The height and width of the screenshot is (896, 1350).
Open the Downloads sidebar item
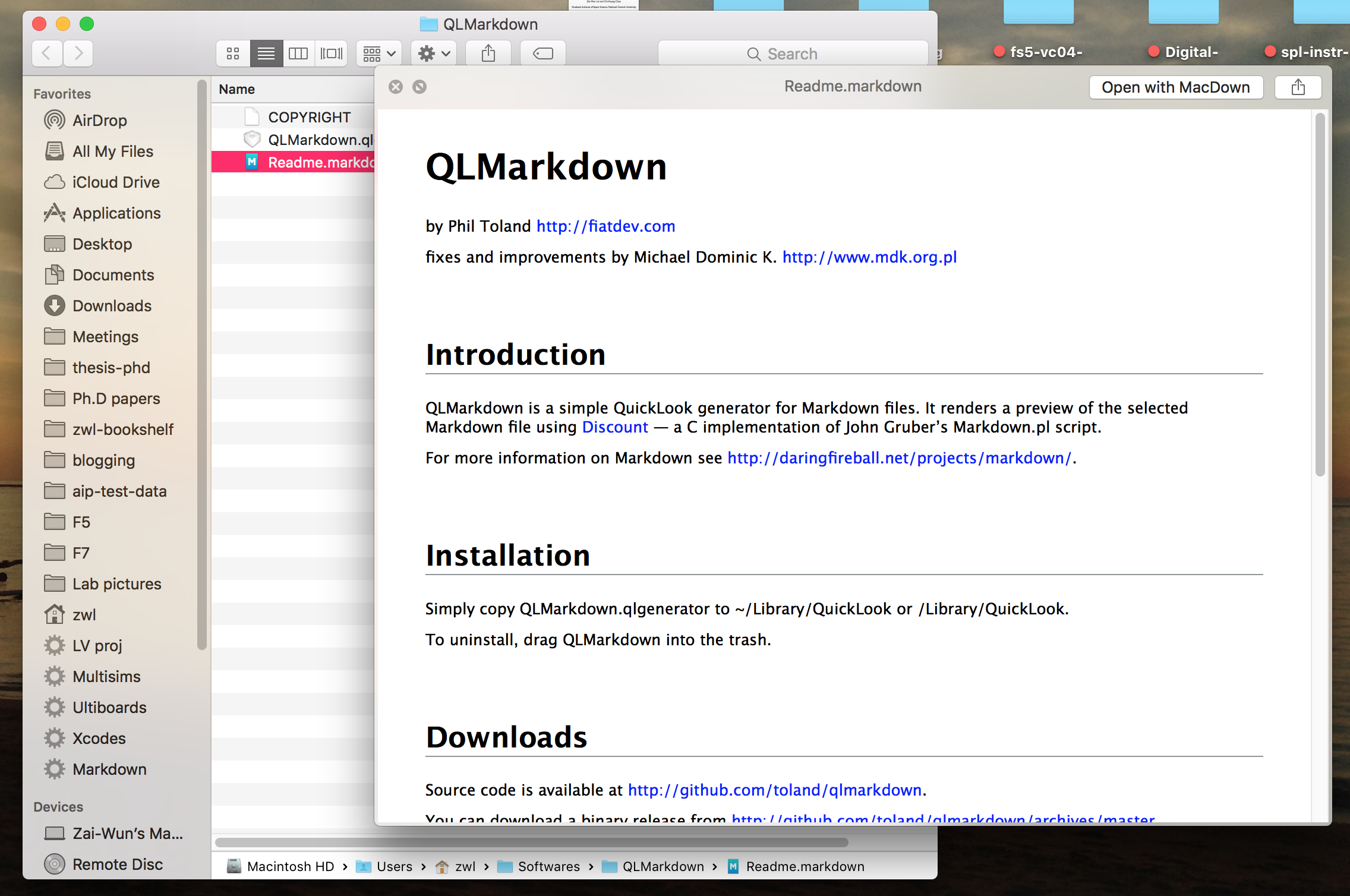click(x=111, y=305)
